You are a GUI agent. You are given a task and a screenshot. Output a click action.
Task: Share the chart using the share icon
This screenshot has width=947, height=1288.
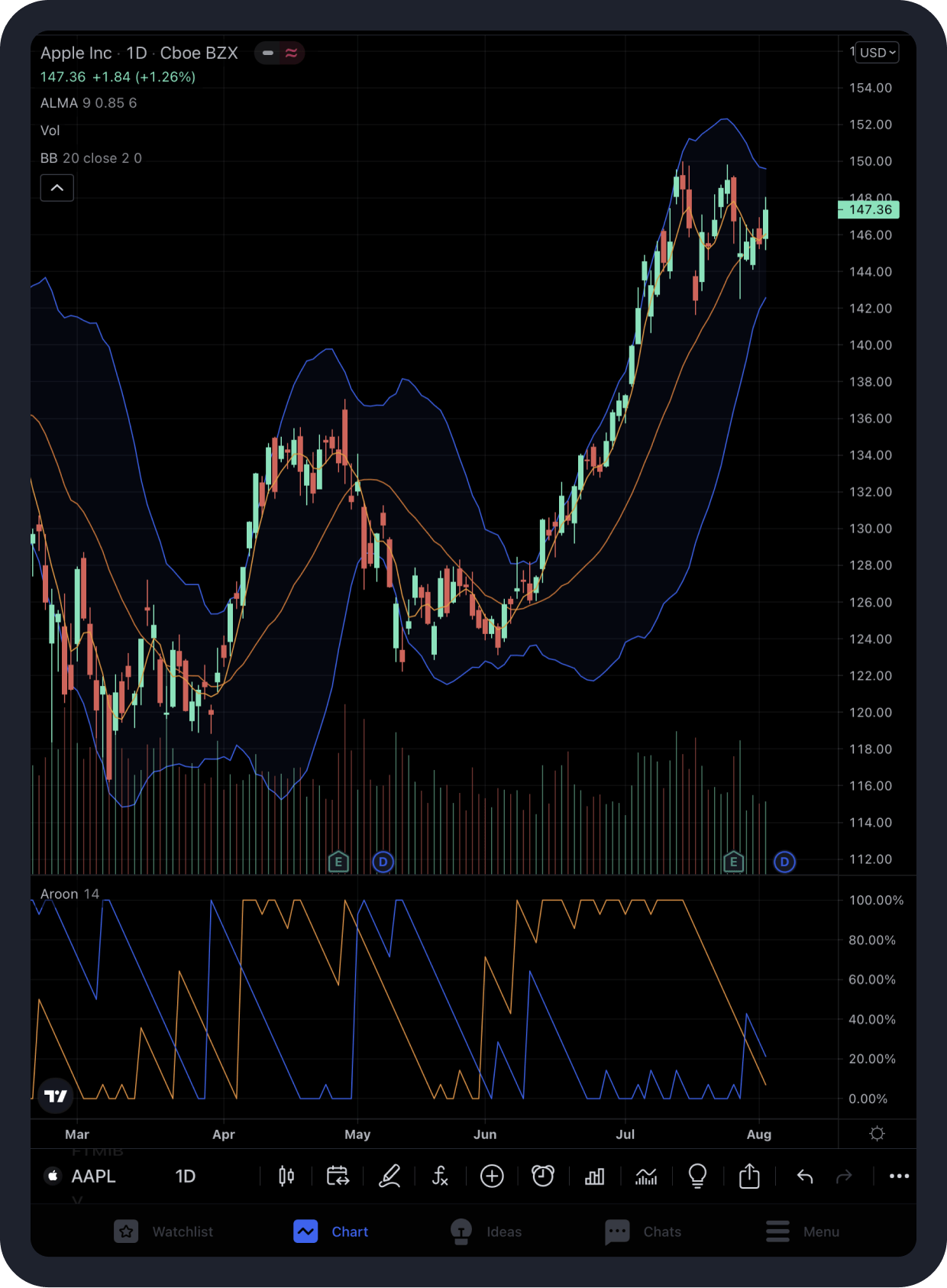tap(749, 1176)
